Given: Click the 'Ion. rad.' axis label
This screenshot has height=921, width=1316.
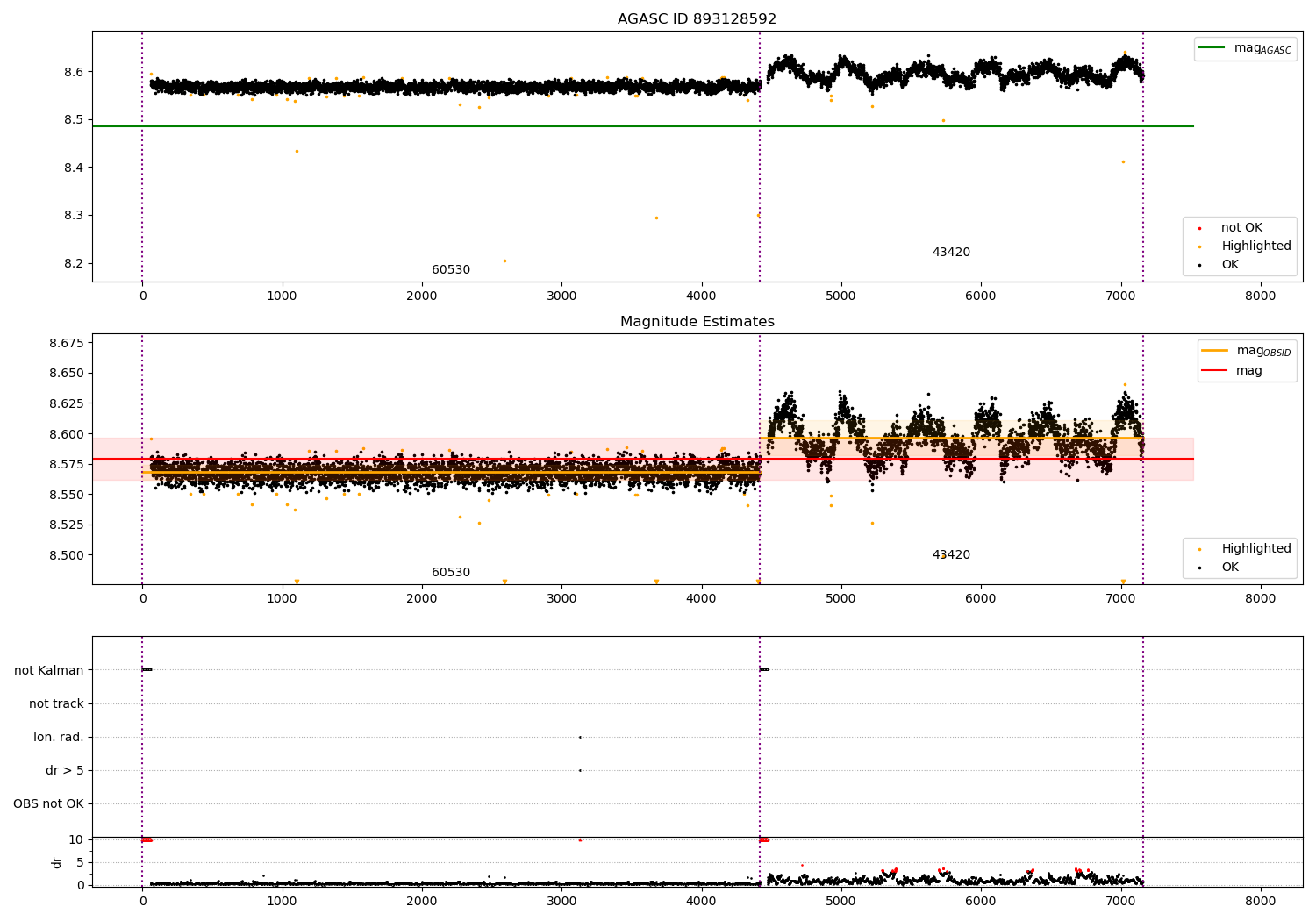Looking at the screenshot, I should click(x=59, y=737).
